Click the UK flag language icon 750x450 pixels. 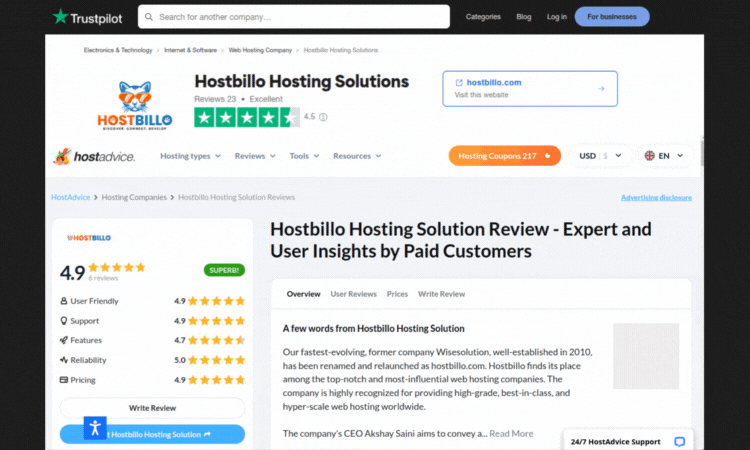650,155
